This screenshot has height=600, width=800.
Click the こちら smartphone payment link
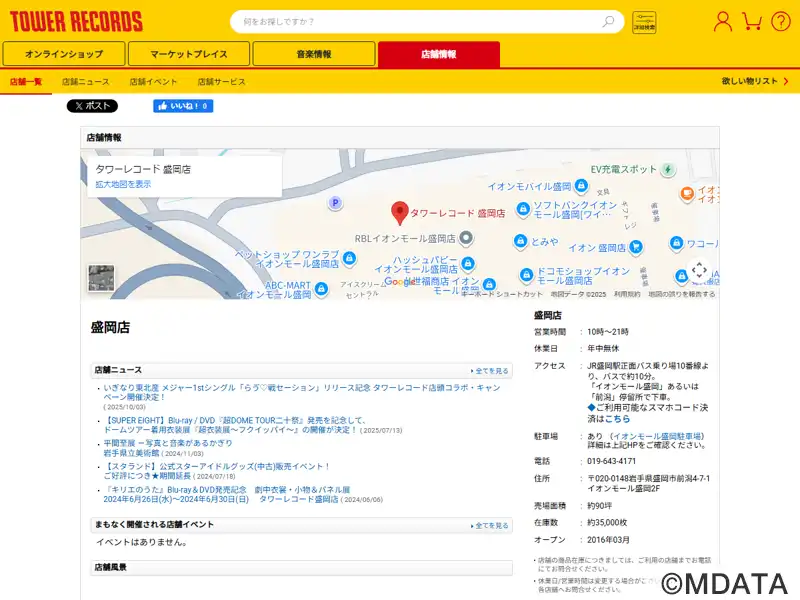point(617,419)
